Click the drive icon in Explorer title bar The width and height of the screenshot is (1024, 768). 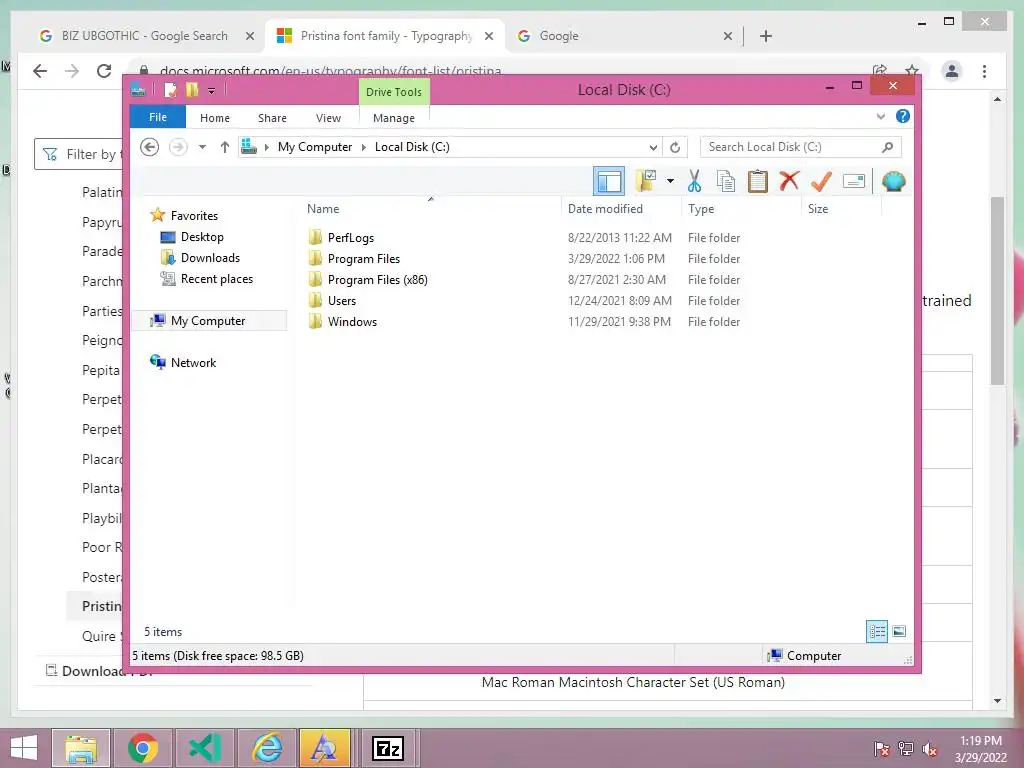(138, 90)
